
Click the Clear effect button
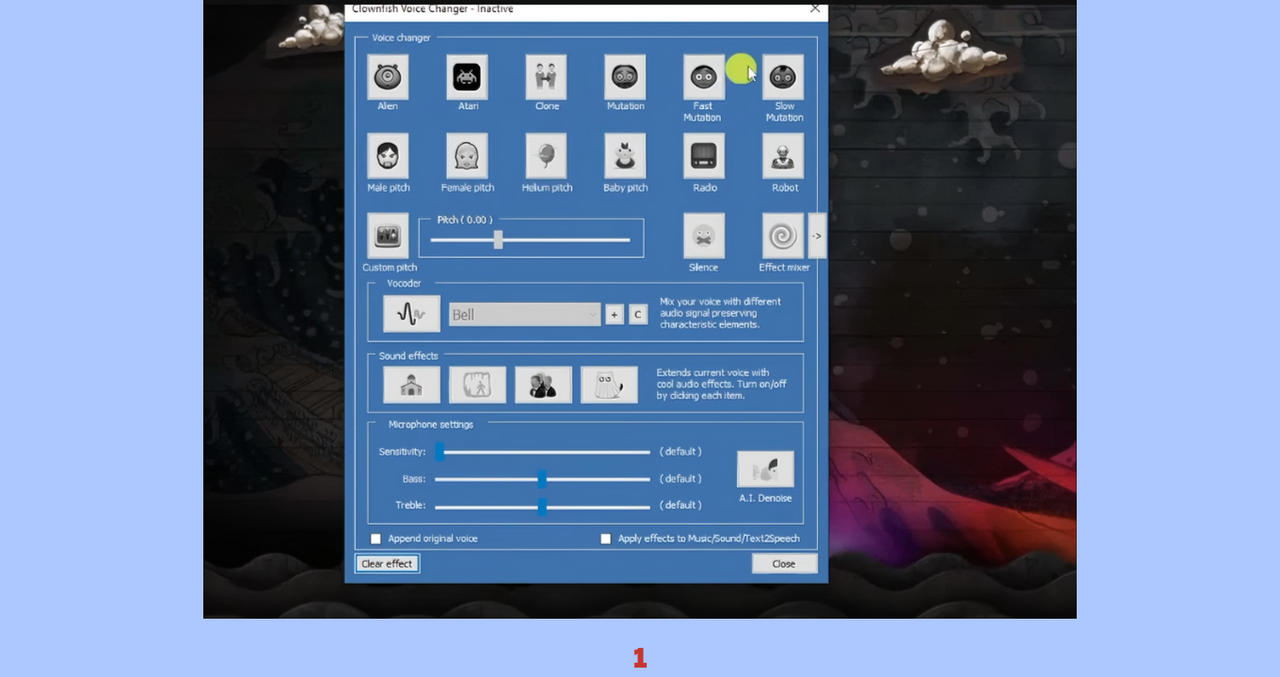click(387, 564)
